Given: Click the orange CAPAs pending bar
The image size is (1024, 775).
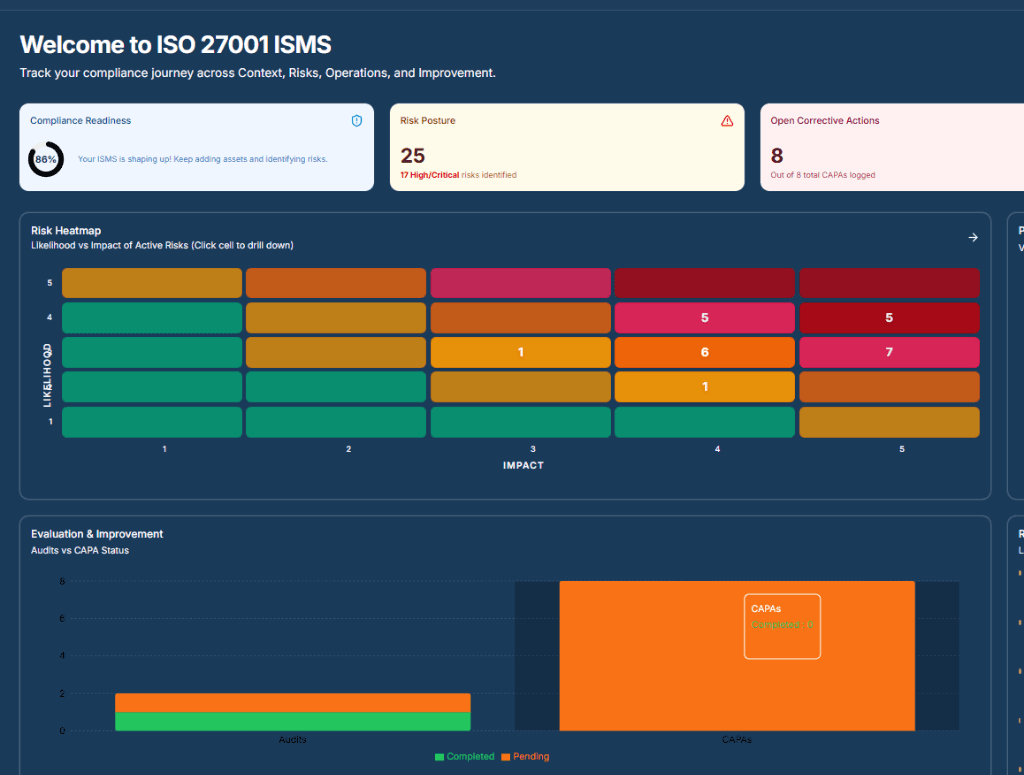Looking at the screenshot, I should click(x=737, y=656).
